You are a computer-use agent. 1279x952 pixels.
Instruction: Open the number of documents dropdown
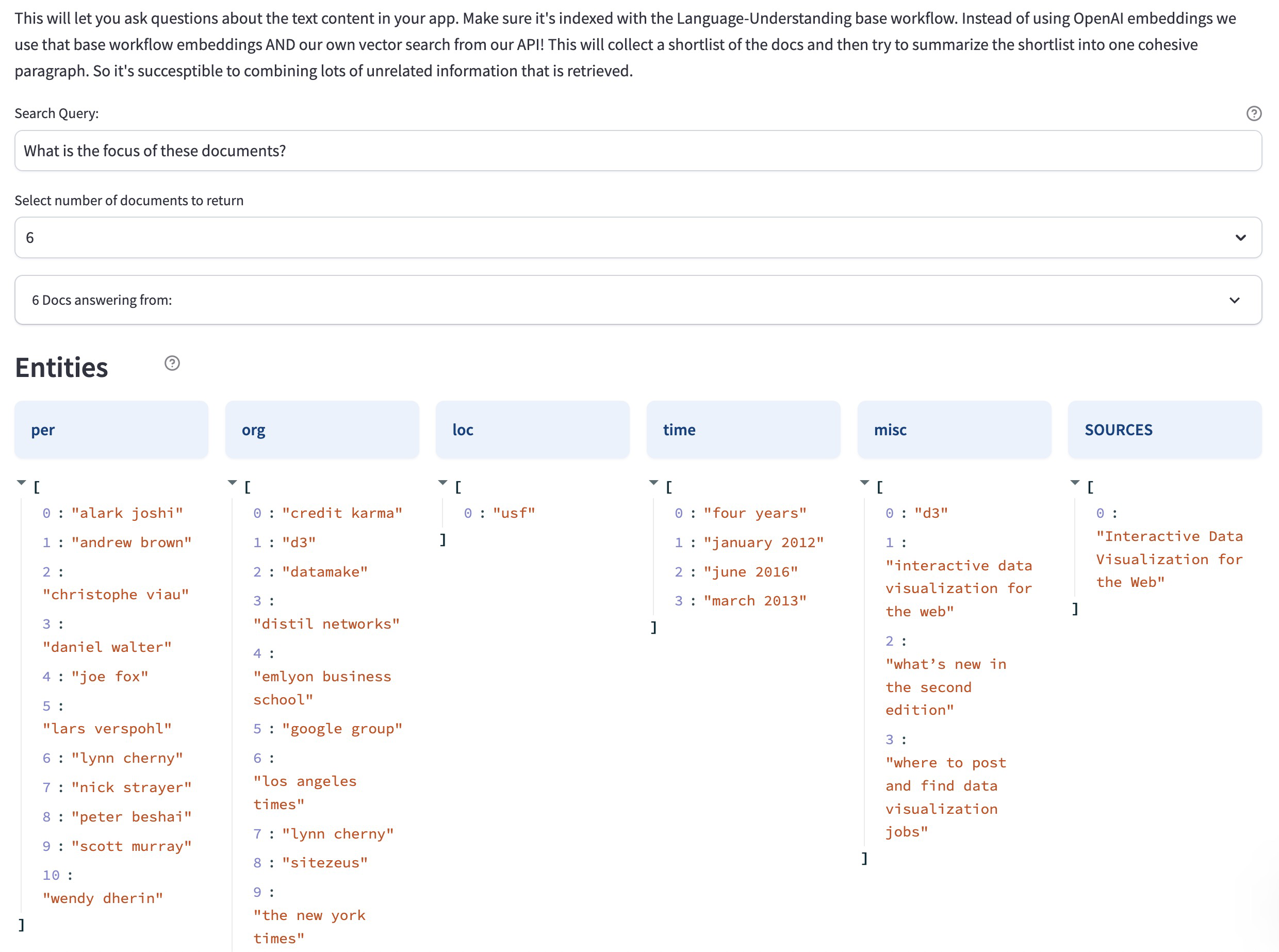click(x=638, y=237)
